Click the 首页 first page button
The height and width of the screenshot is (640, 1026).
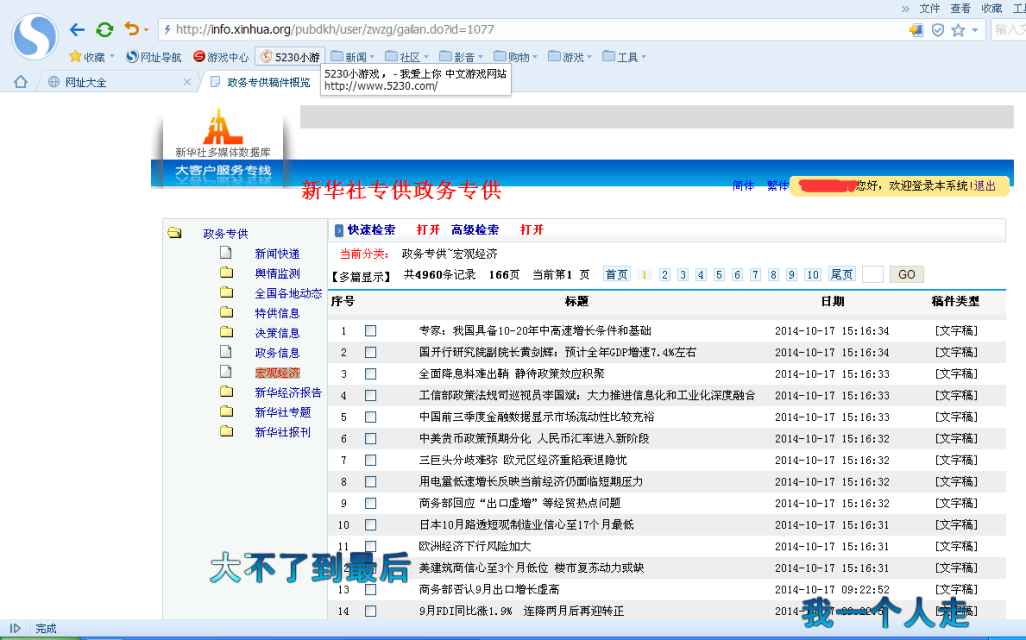[x=616, y=274]
